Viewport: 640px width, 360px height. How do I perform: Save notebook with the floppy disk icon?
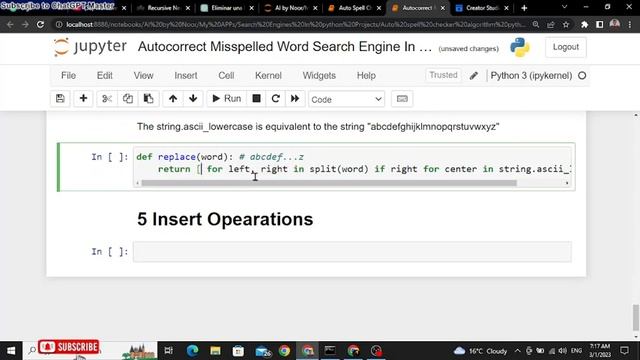[x=60, y=99]
